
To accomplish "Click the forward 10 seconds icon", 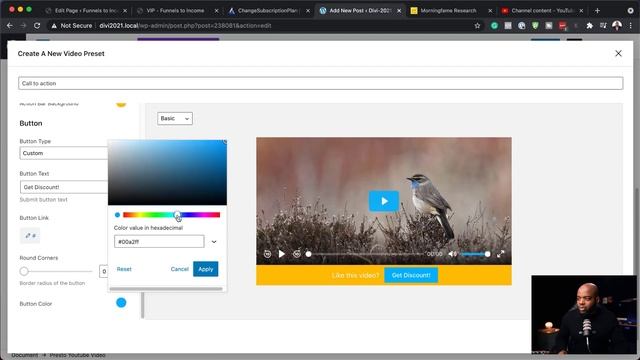I will [x=297, y=254].
